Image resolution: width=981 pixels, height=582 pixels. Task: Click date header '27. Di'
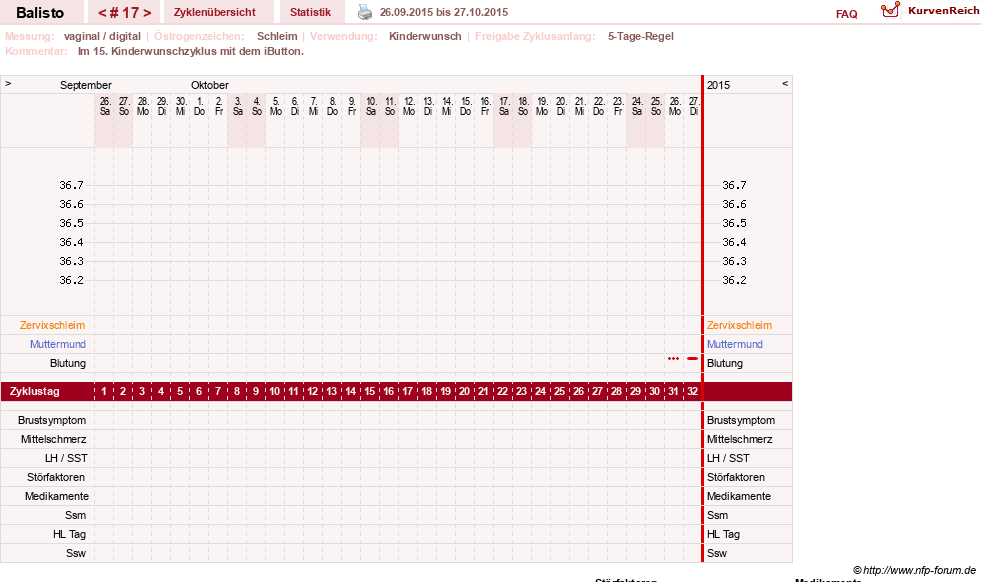(x=693, y=106)
